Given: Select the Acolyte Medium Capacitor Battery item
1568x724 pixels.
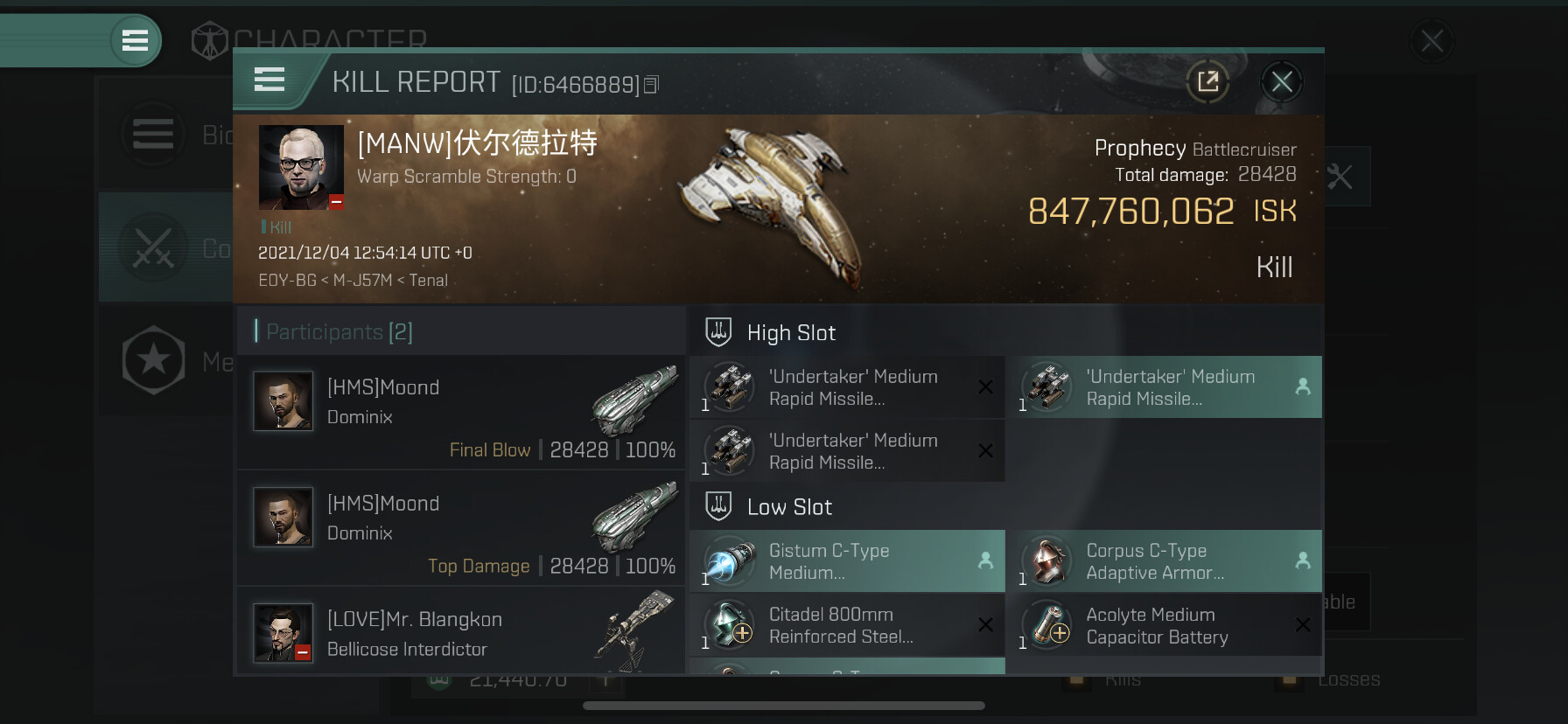Looking at the screenshot, I should [x=1164, y=625].
